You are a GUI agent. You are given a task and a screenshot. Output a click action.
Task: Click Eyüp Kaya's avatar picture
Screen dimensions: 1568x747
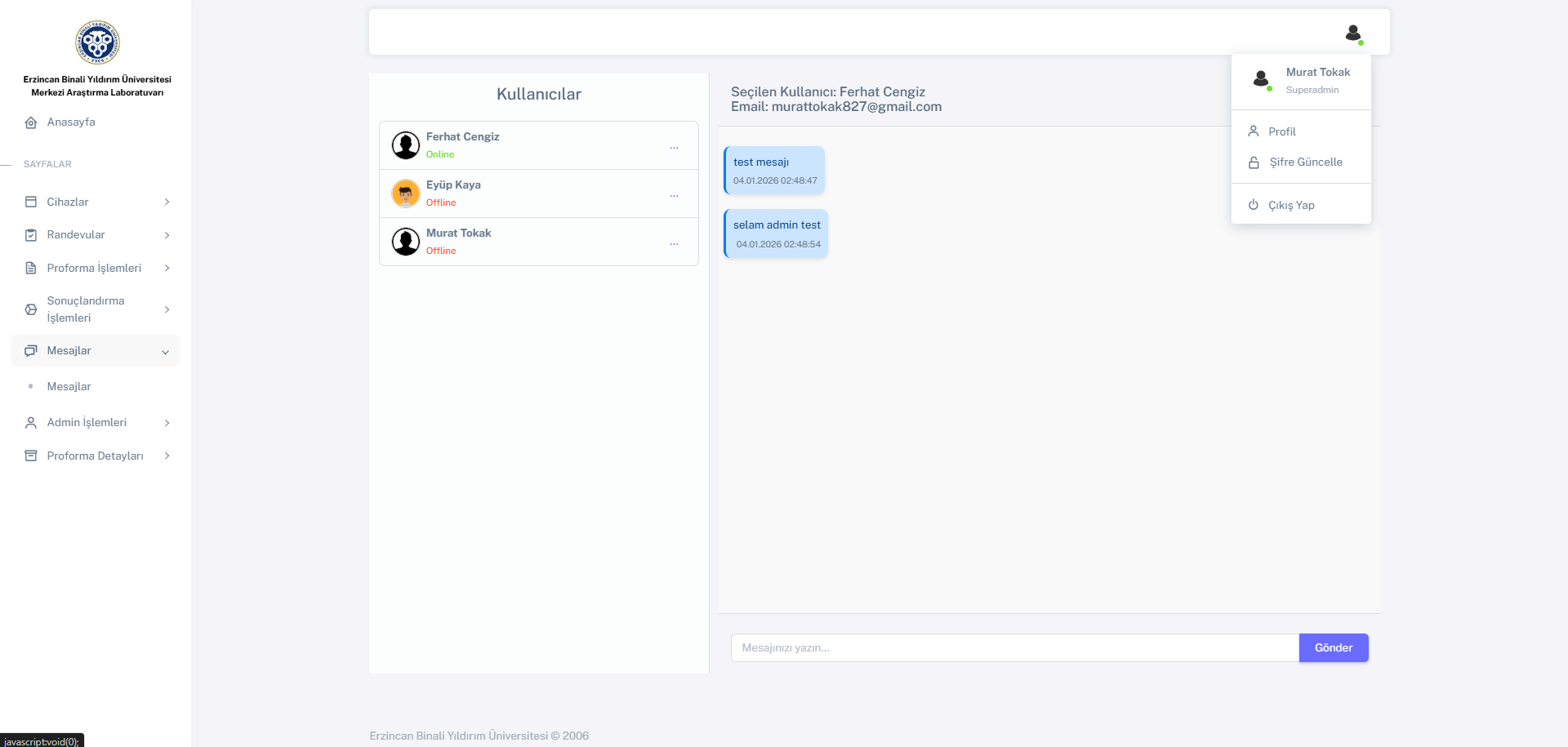coord(406,193)
